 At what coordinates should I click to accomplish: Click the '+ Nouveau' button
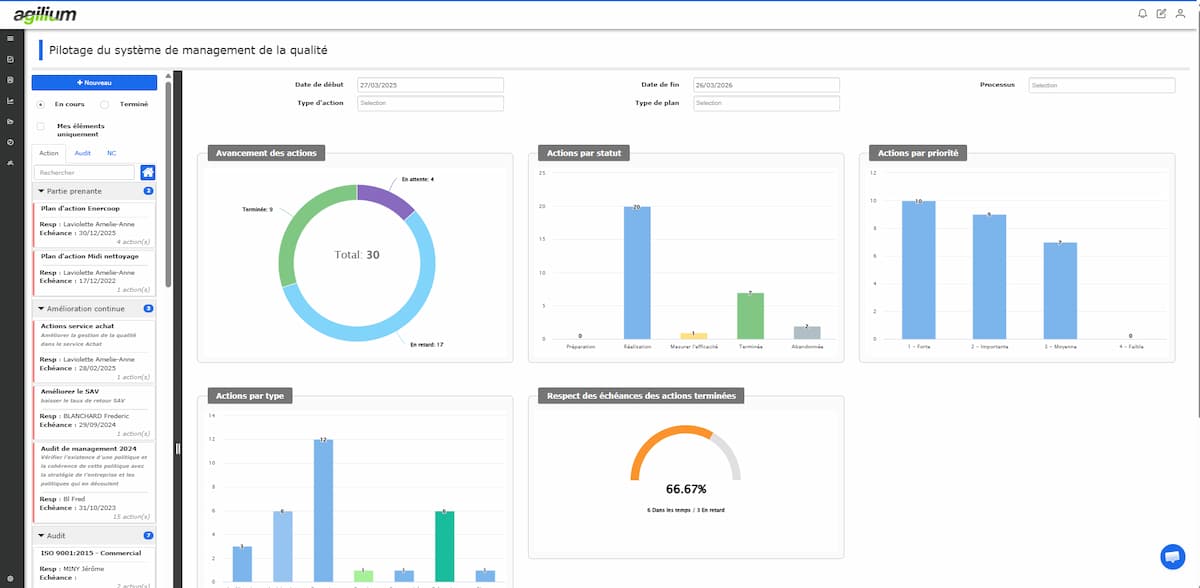[94, 82]
